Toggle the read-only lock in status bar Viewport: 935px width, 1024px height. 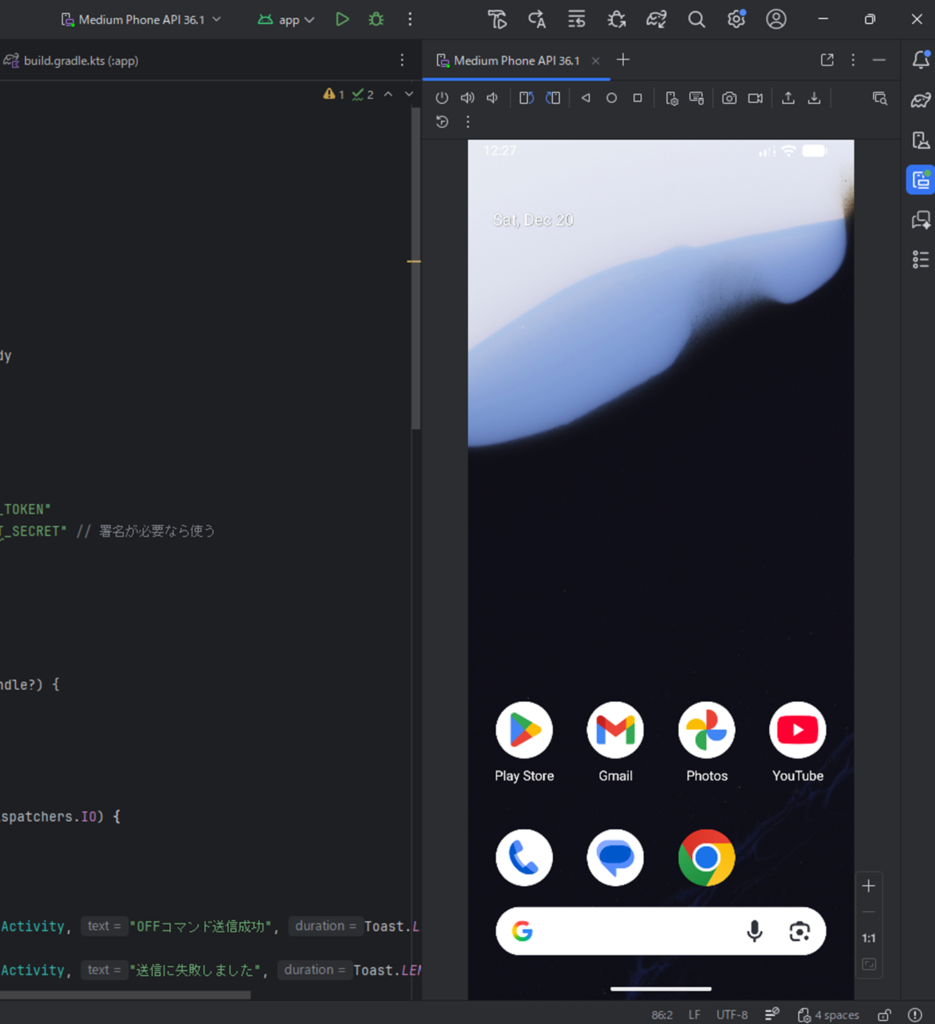(884, 1015)
